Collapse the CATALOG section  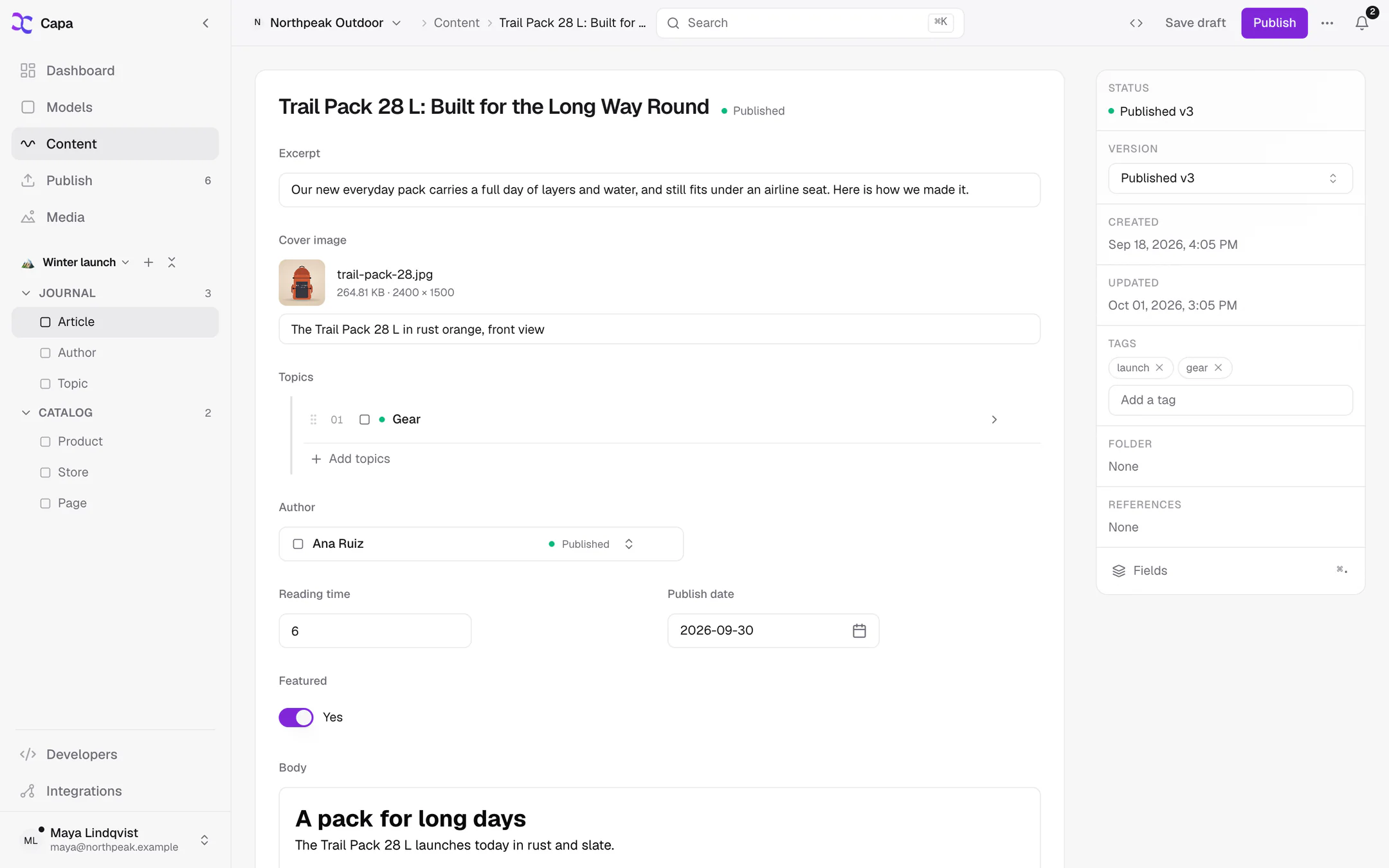(26, 413)
